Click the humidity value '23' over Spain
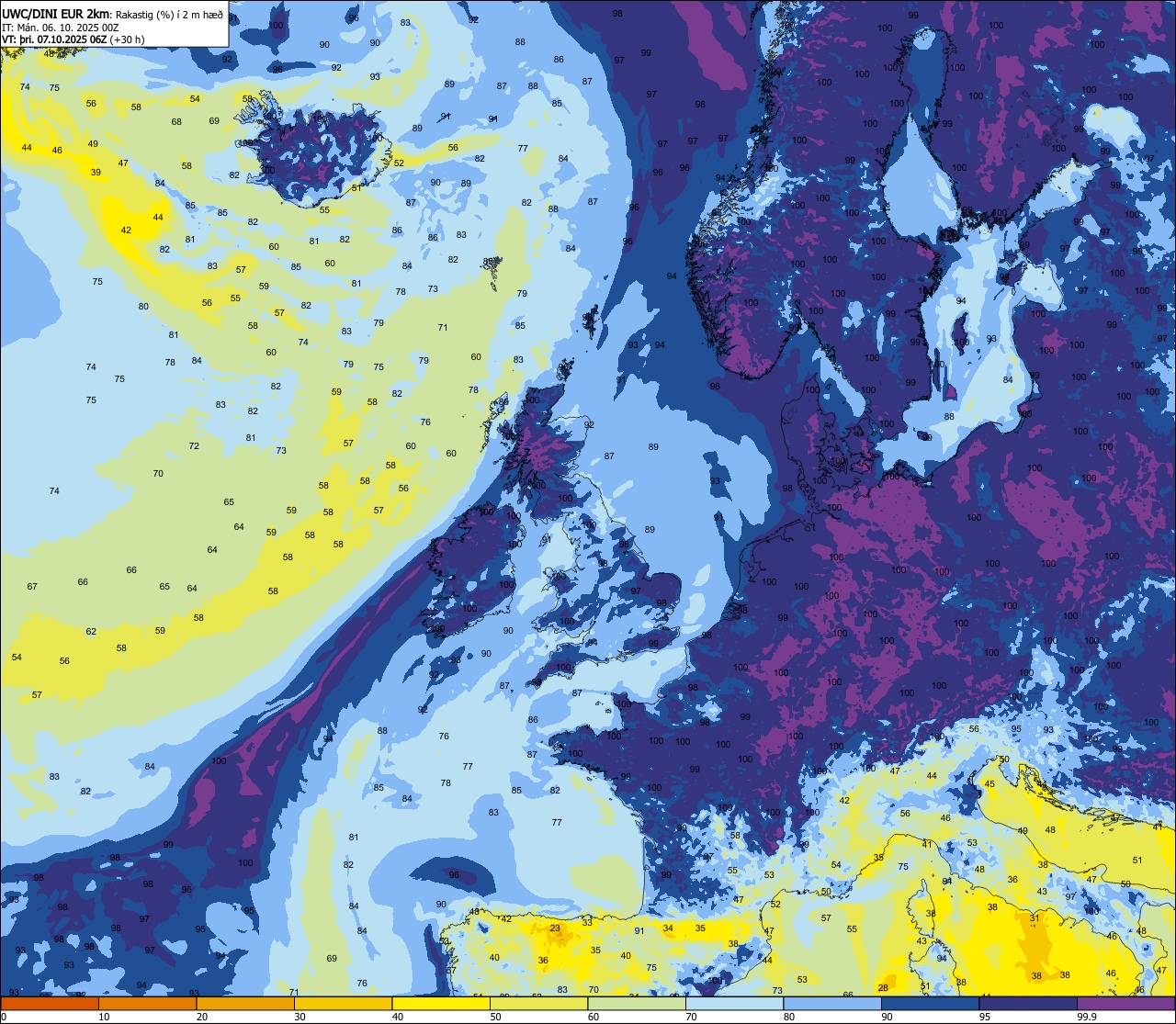1176x1024 pixels. pos(555,928)
